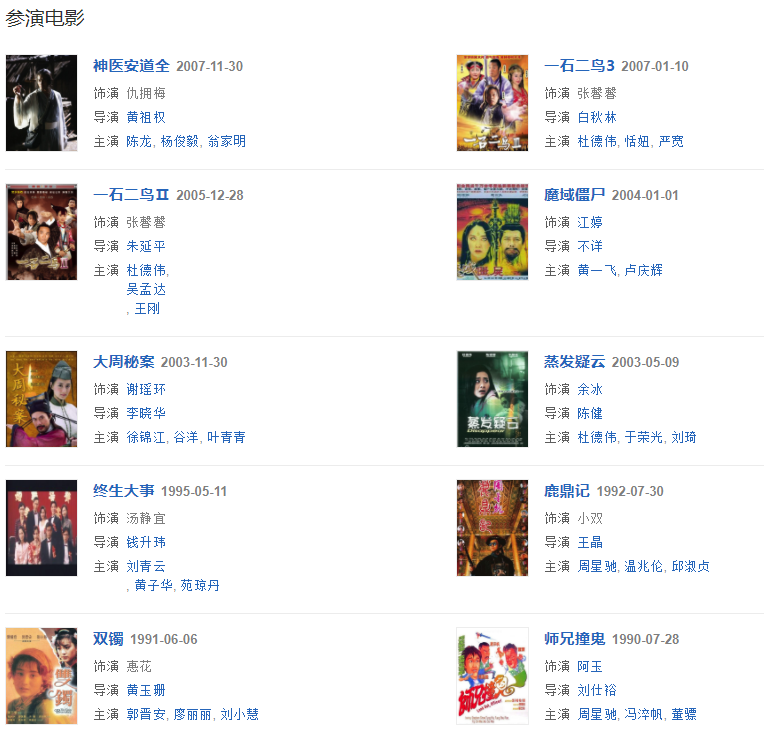764x732 pixels.
Task: Click the 一石二鸟Ⅱ title link
Action: (131, 195)
